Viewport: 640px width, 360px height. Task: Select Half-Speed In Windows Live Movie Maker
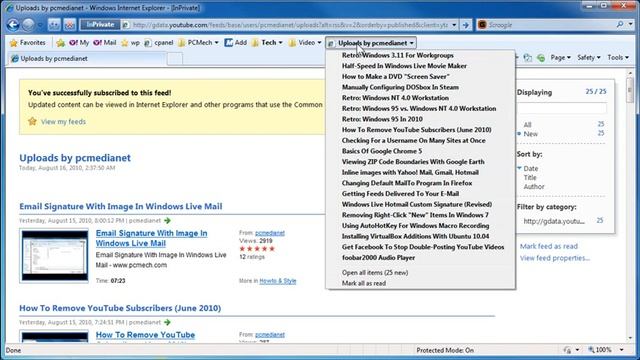click(x=420, y=66)
